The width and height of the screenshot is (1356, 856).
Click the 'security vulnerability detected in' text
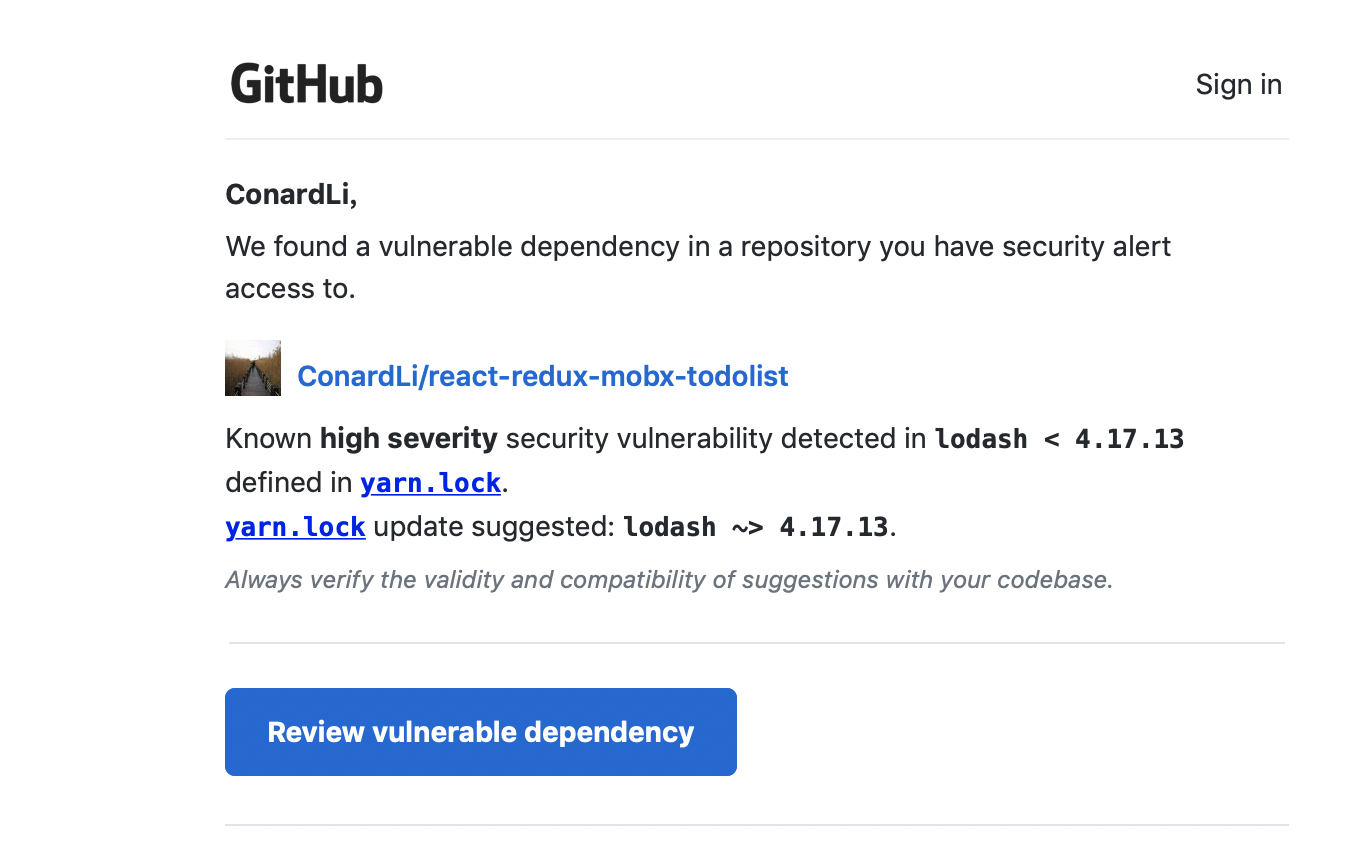coord(715,438)
